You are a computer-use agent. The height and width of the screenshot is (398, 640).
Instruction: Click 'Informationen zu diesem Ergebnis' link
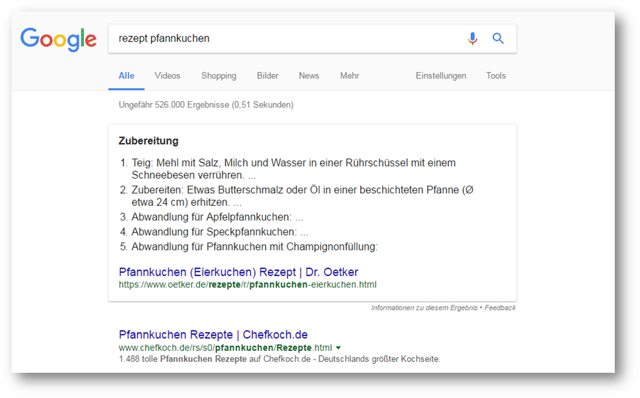(x=424, y=307)
